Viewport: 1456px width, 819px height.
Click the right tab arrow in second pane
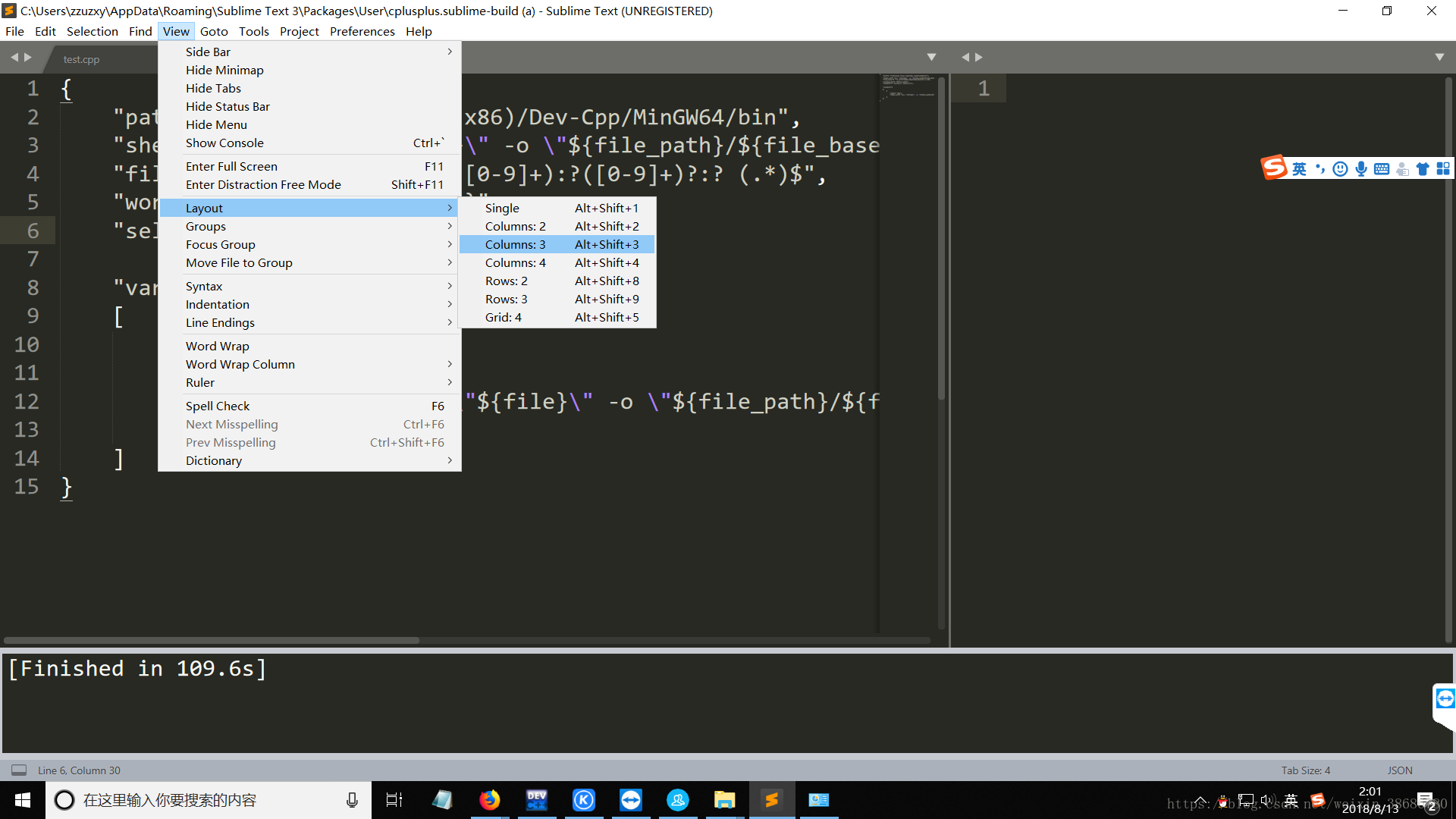click(979, 58)
